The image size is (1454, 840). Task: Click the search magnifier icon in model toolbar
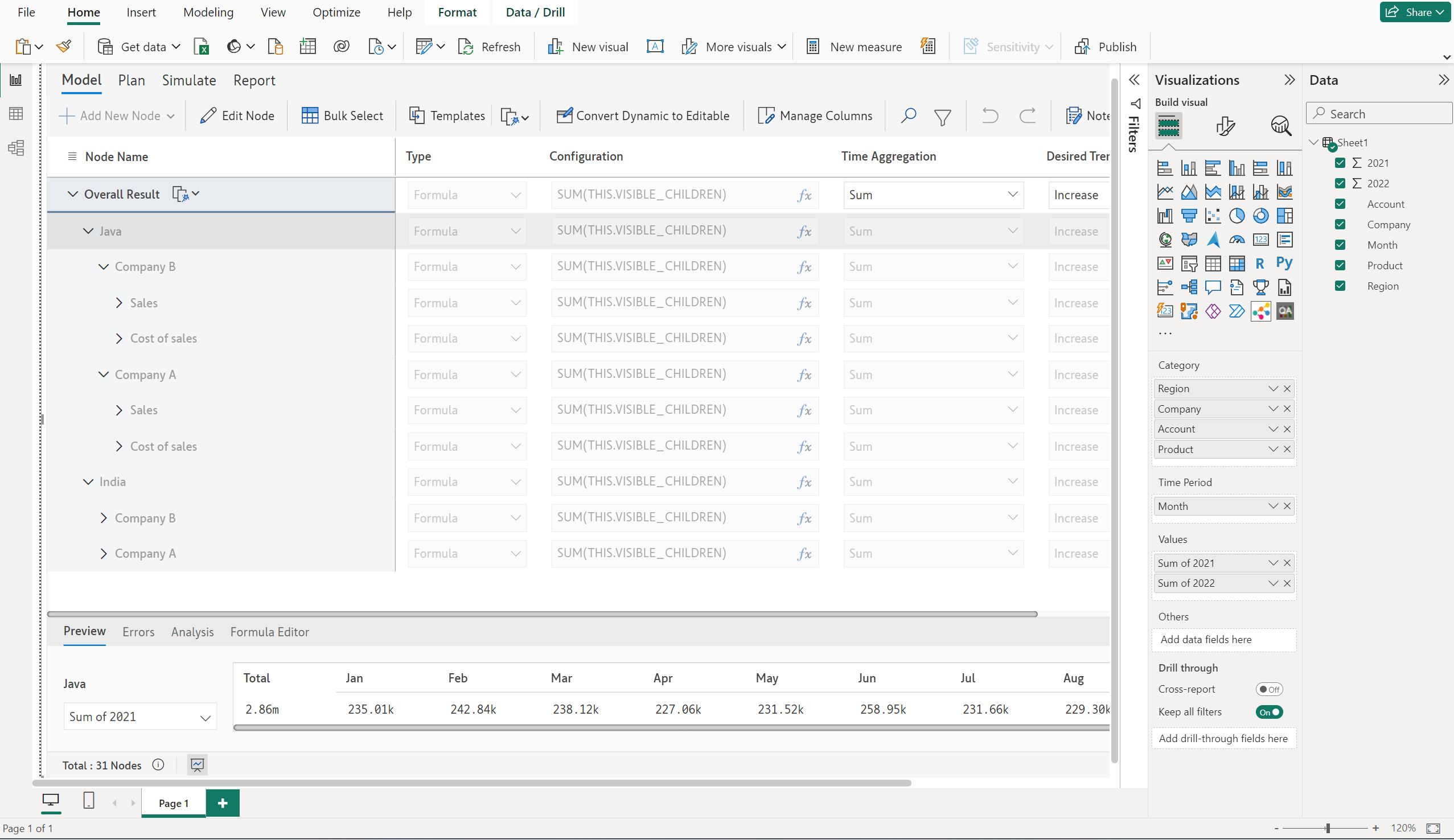pyautogui.click(x=908, y=116)
